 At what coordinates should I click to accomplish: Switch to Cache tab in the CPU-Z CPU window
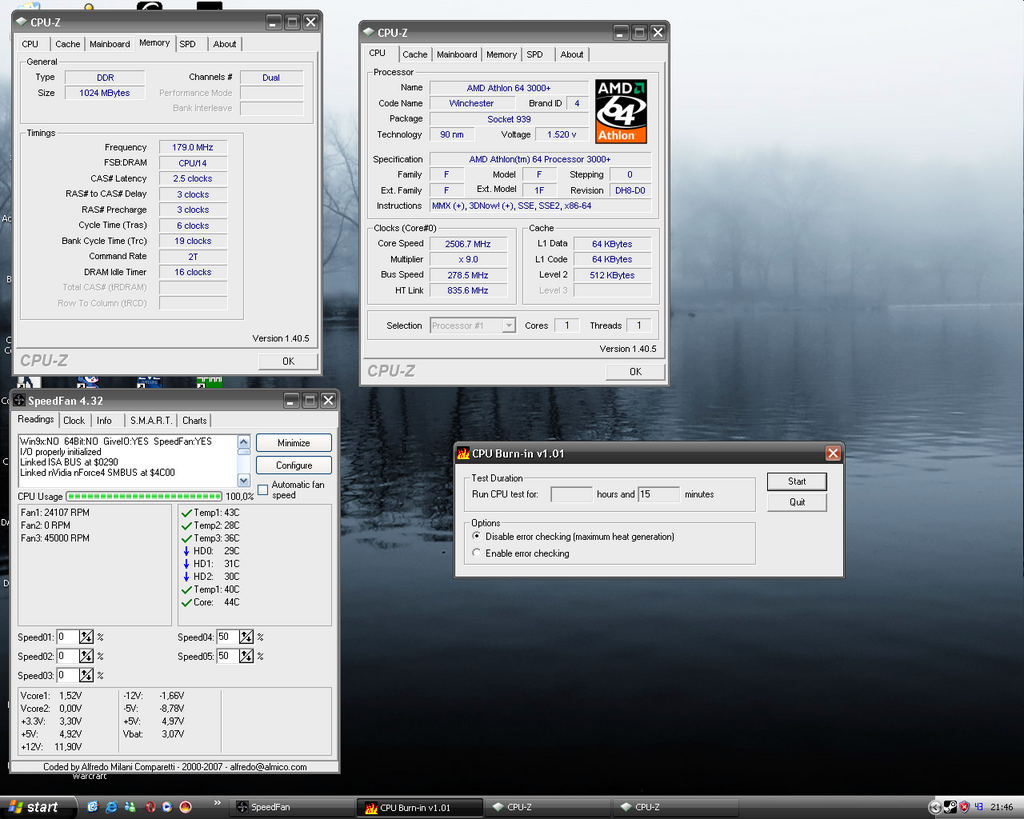coord(415,55)
